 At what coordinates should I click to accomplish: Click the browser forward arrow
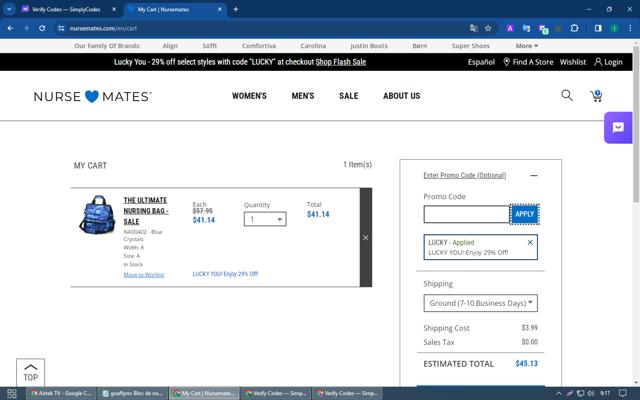click(x=26, y=28)
